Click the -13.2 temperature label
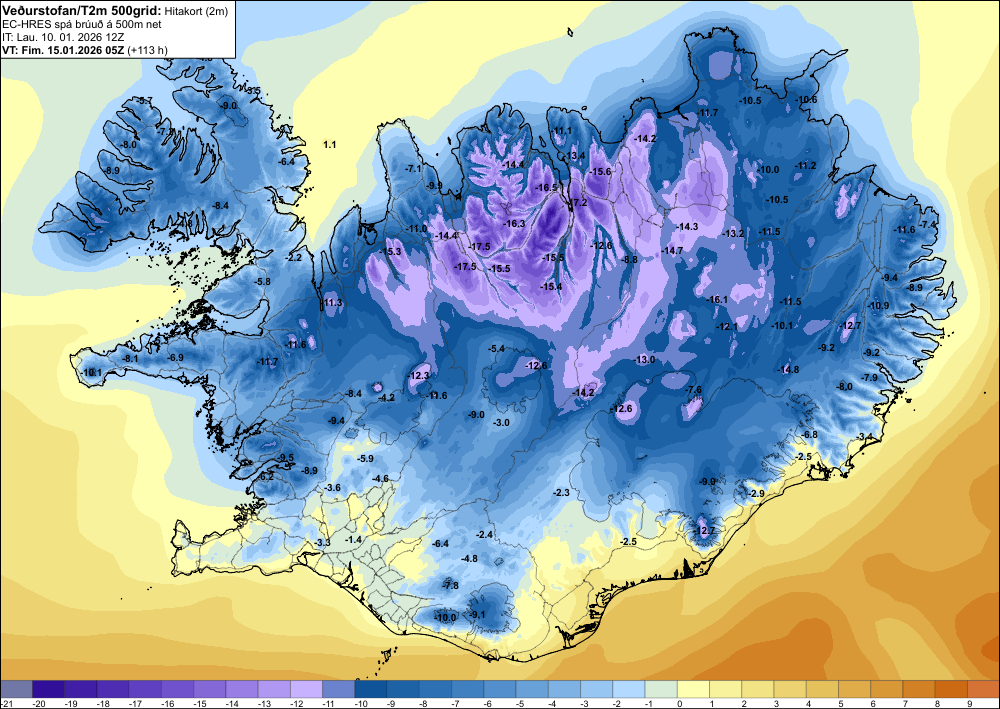1000x709 pixels. pos(733,233)
